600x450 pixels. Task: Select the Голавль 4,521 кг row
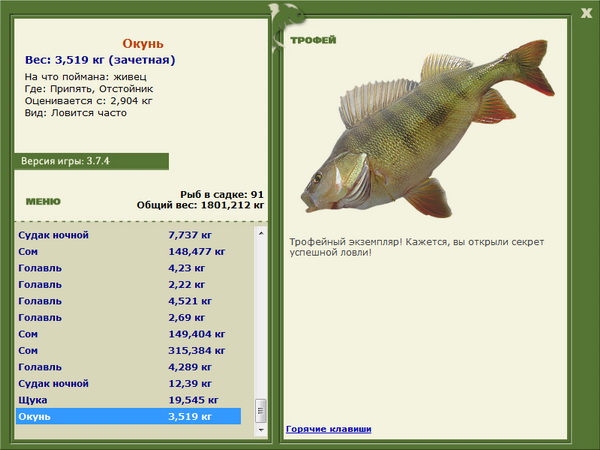tap(129, 301)
